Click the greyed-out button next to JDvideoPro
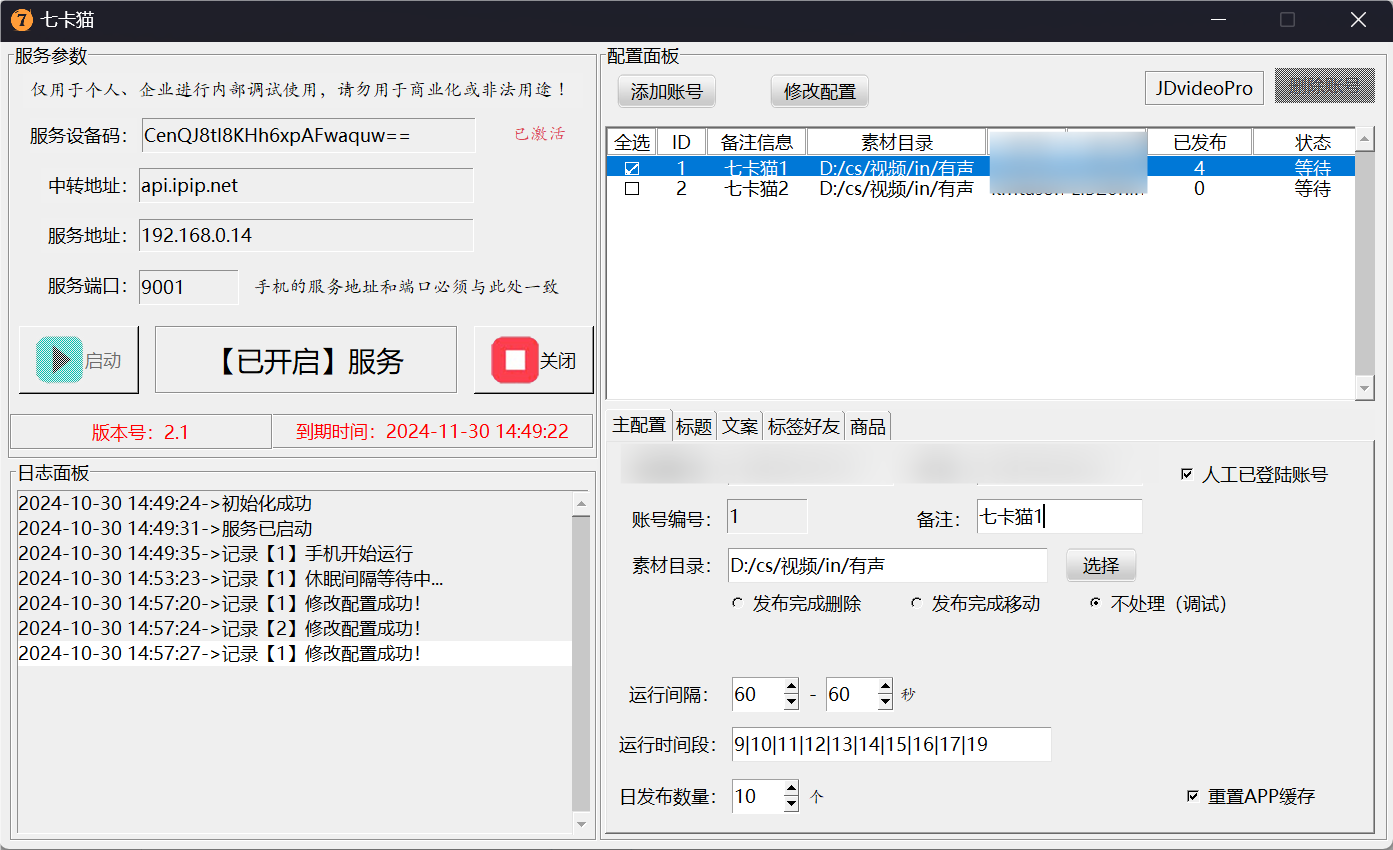Image resolution: width=1393 pixels, height=850 pixels. 1325,87
